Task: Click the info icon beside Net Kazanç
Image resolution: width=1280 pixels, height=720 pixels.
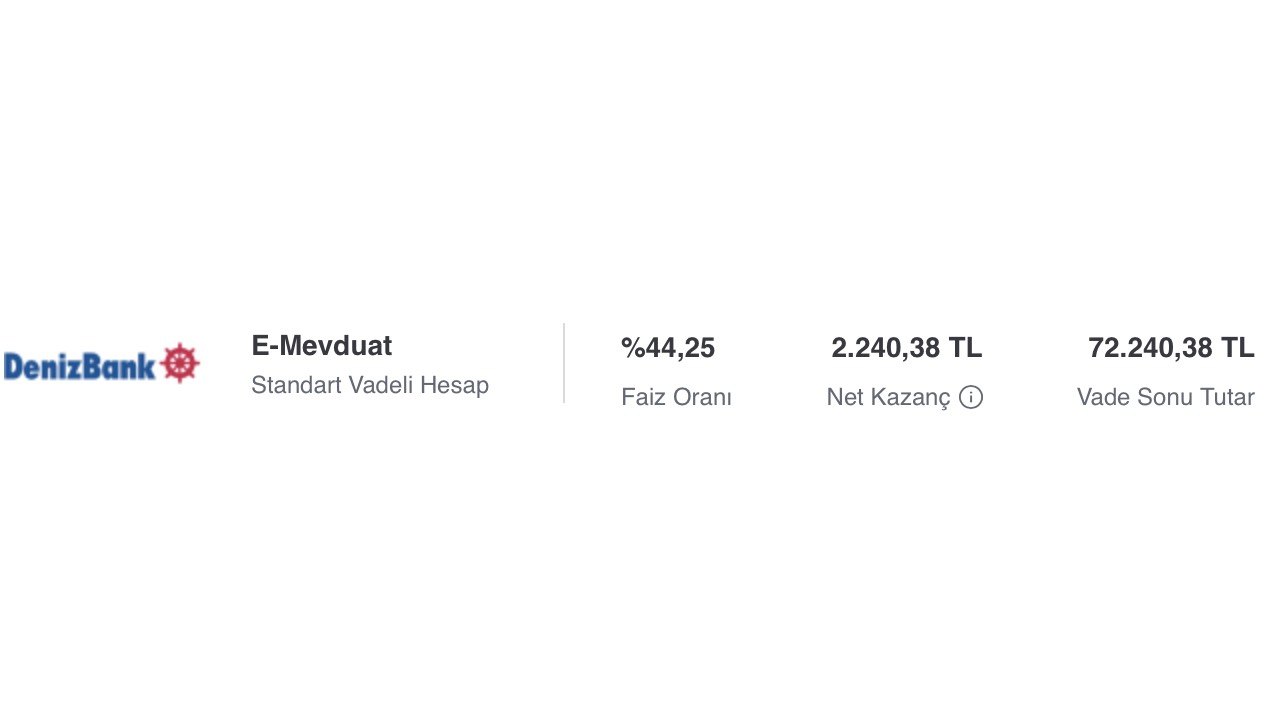Action: 971,397
